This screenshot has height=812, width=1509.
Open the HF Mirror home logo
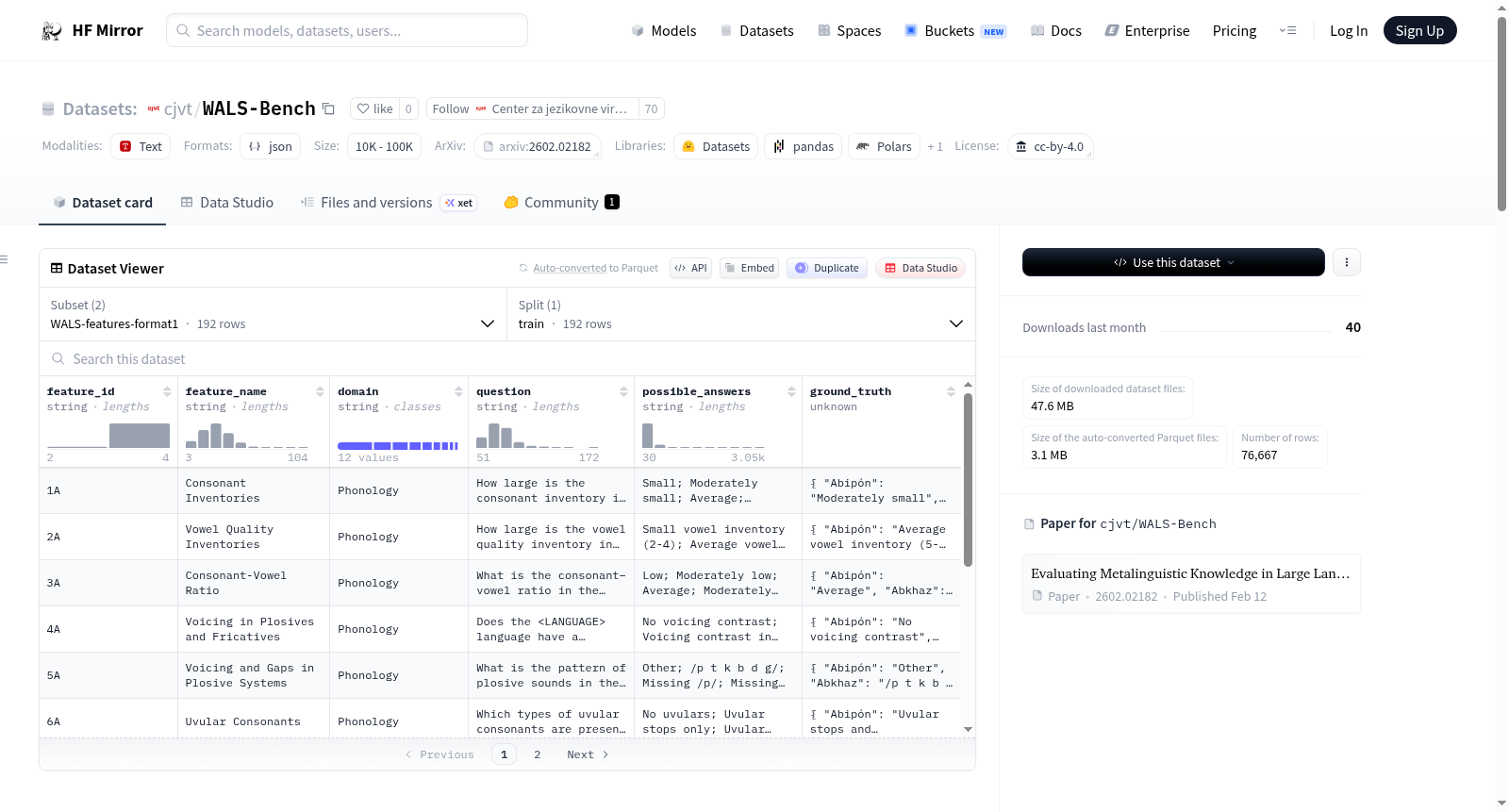92,30
